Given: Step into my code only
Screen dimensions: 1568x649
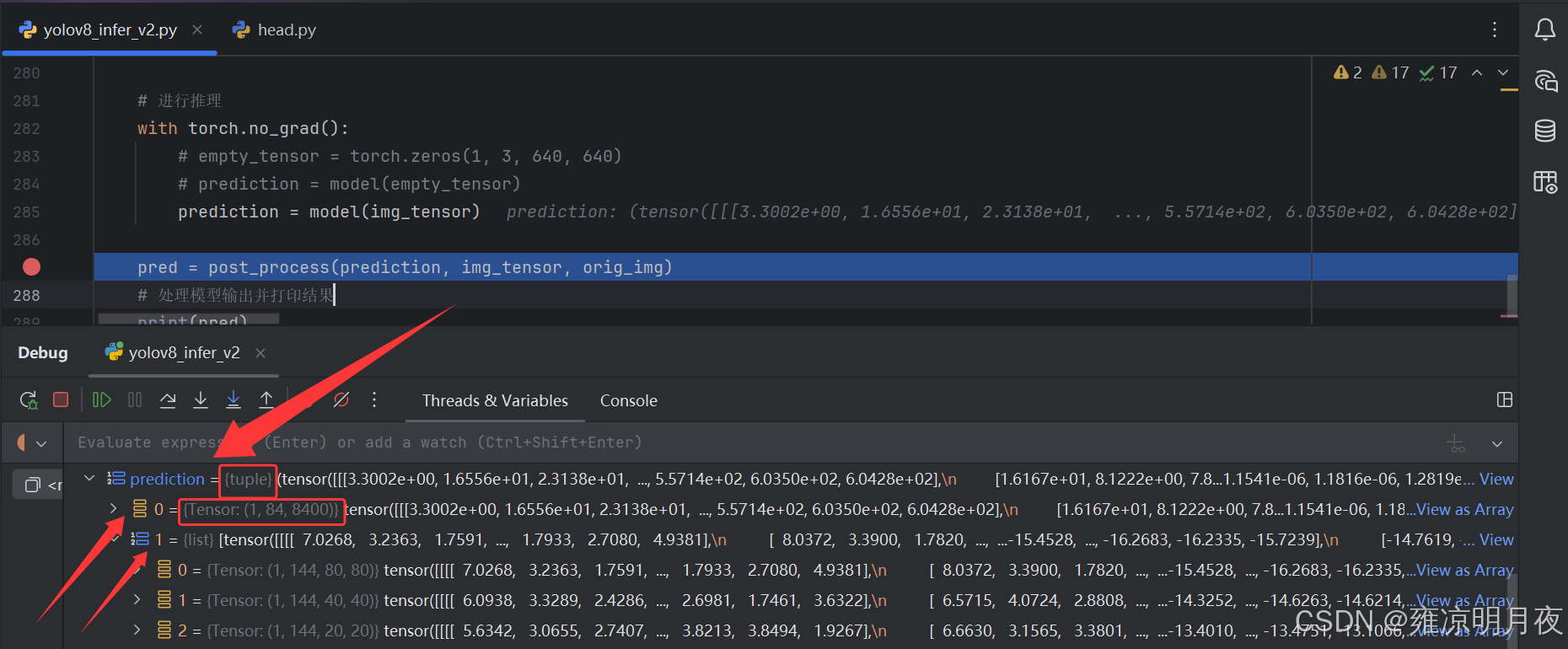Looking at the screenshot, I should pyautogui.click(x=234, y=400).
